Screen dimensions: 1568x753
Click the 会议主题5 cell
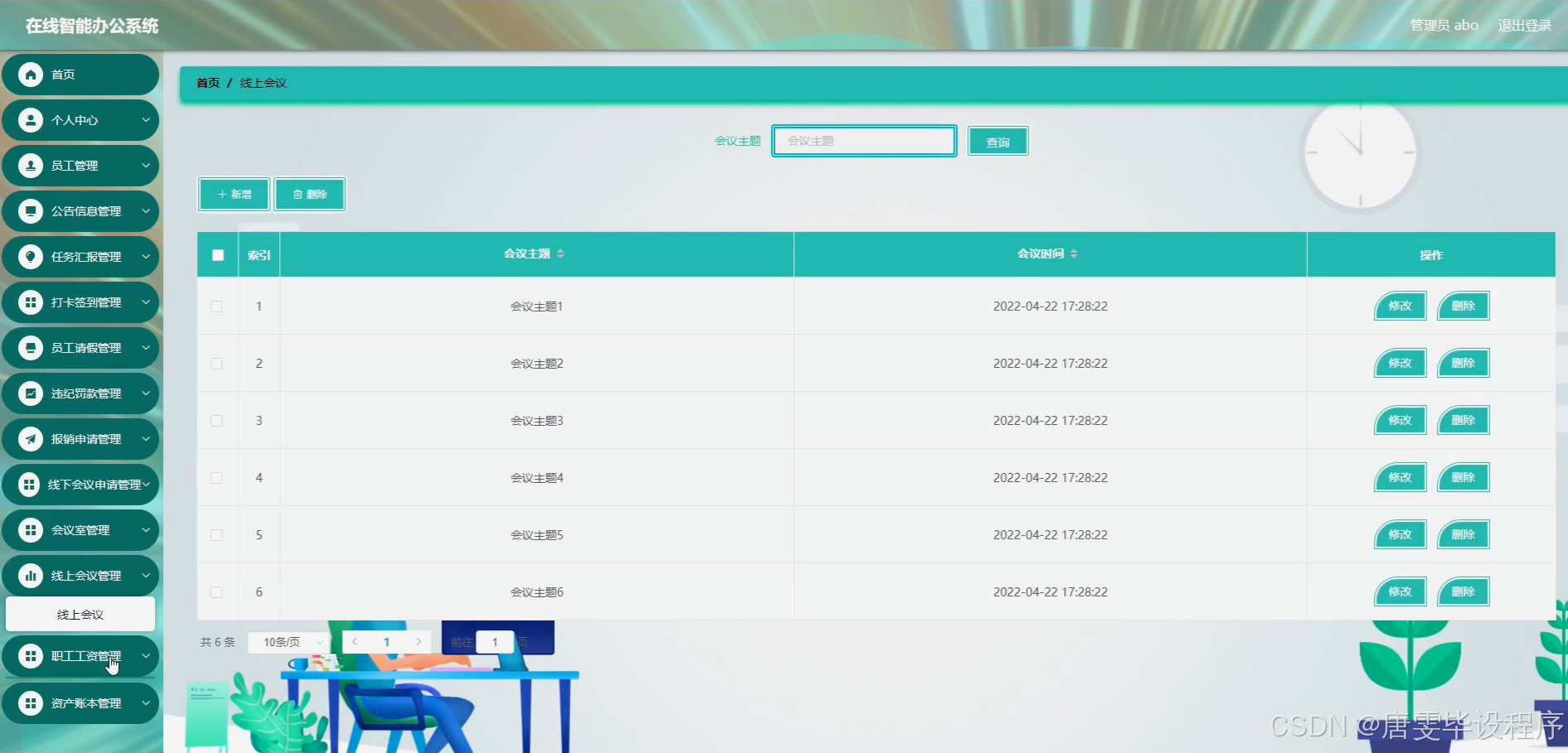tap(537, 535)
